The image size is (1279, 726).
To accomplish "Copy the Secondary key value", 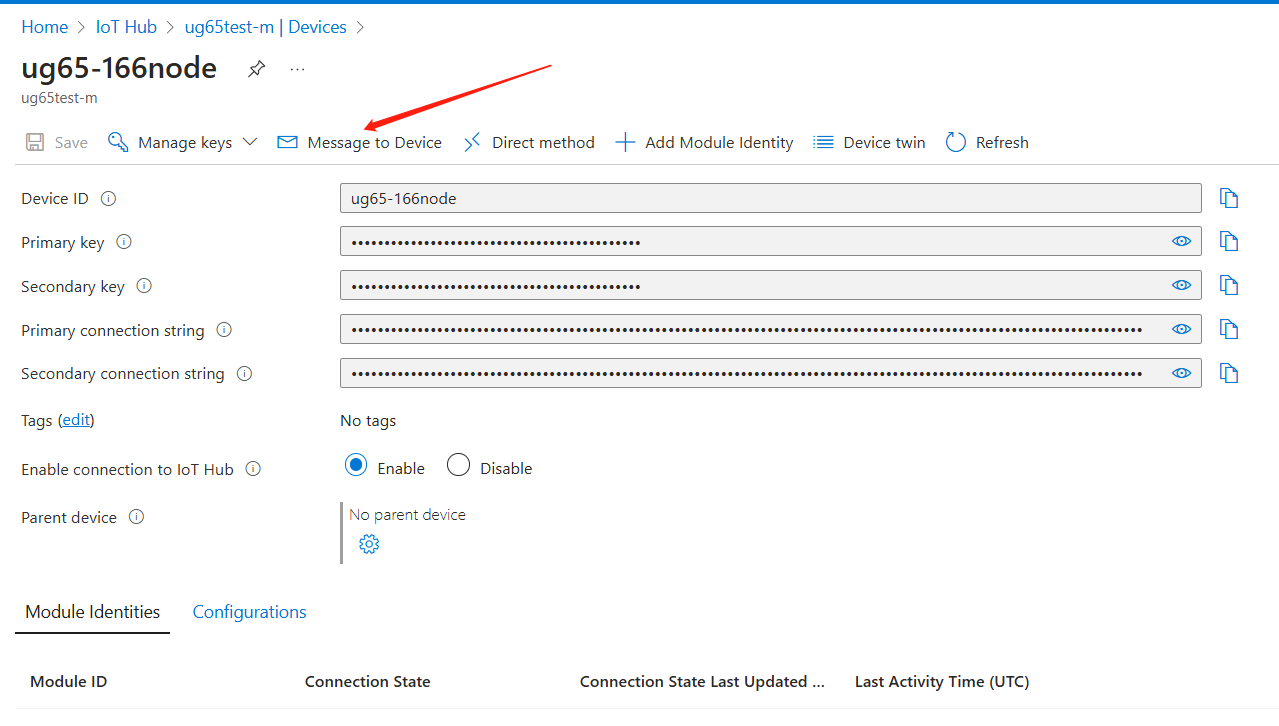I will click(1229, 285).
